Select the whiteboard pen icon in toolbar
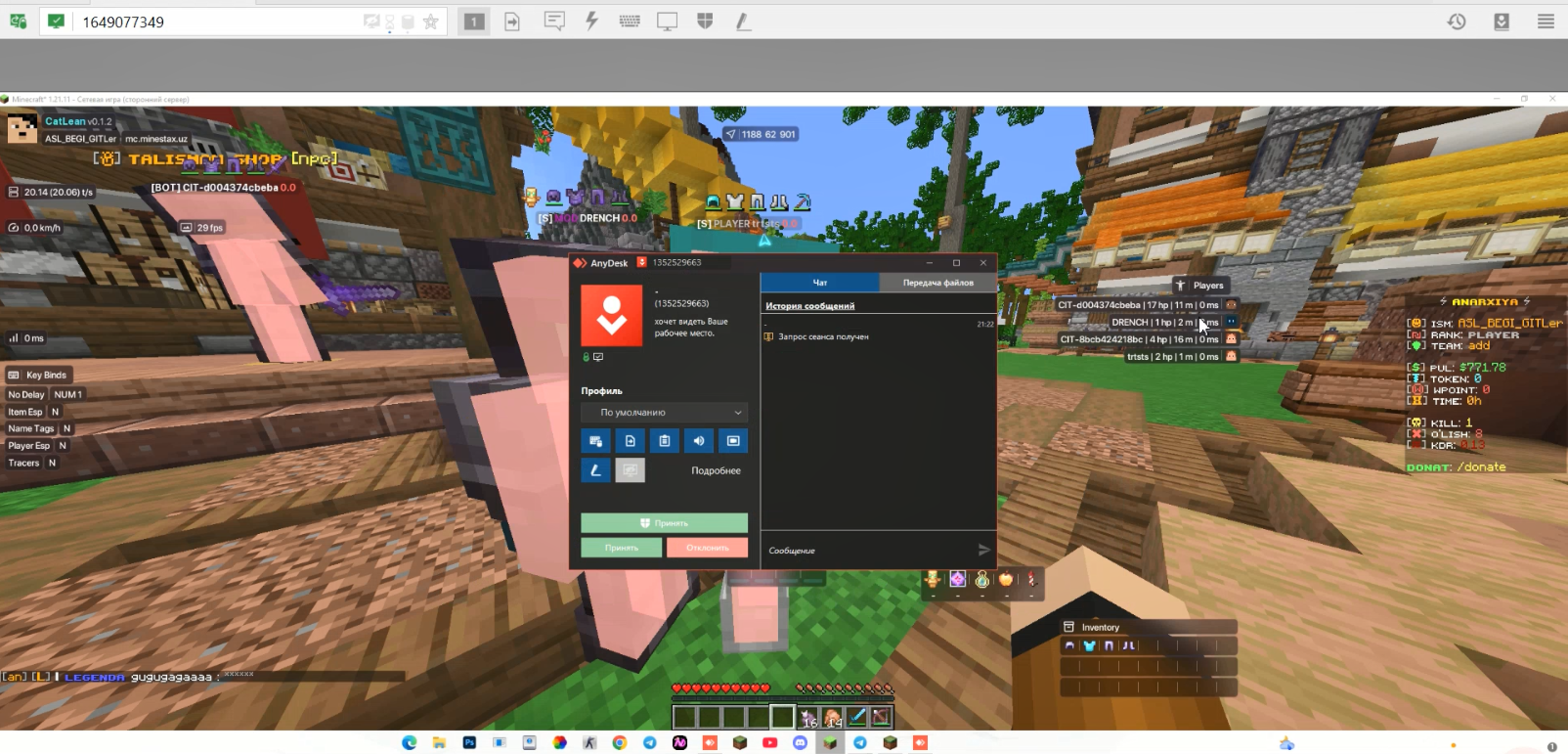The image size is (1568, 754). tap(743, 22)
